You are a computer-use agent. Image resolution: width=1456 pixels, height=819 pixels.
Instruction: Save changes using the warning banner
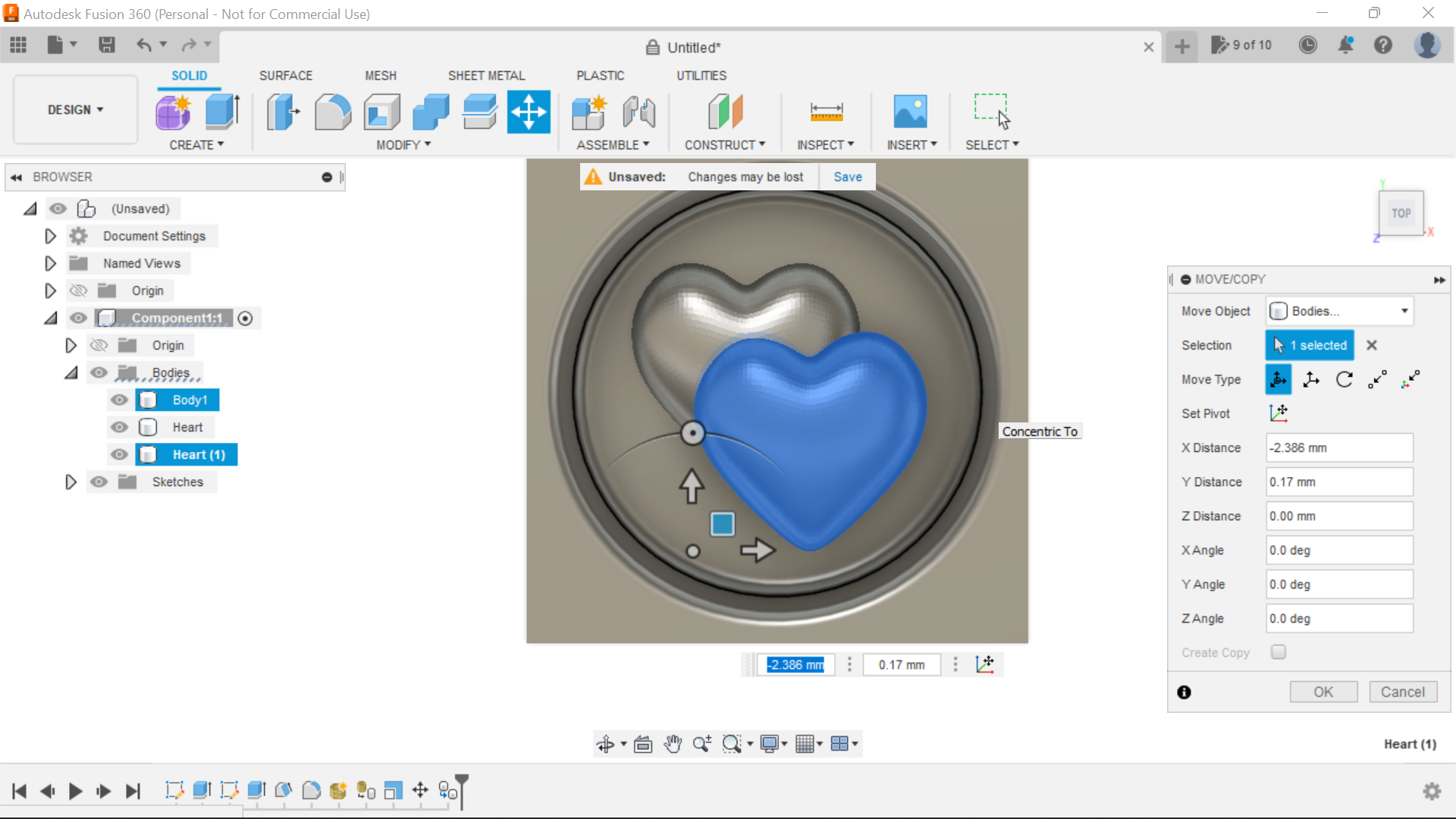(x=847, y=177)
